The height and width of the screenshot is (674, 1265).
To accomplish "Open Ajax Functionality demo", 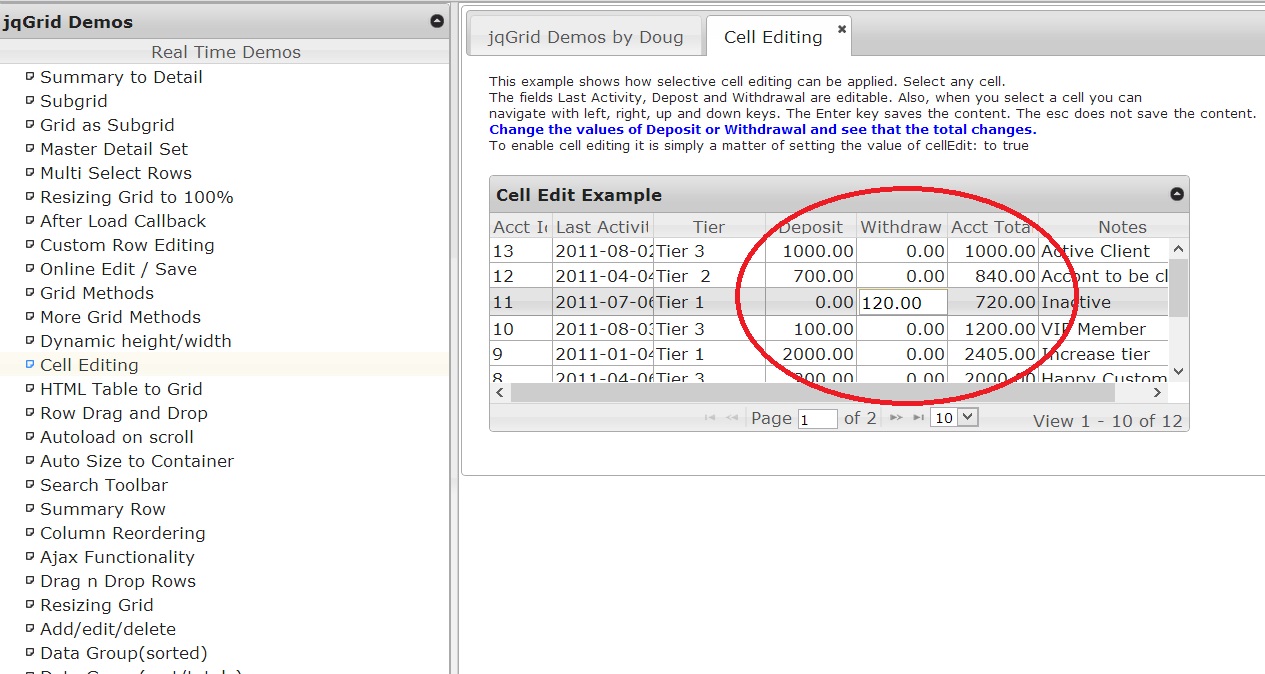I will (x=117, y=557).
